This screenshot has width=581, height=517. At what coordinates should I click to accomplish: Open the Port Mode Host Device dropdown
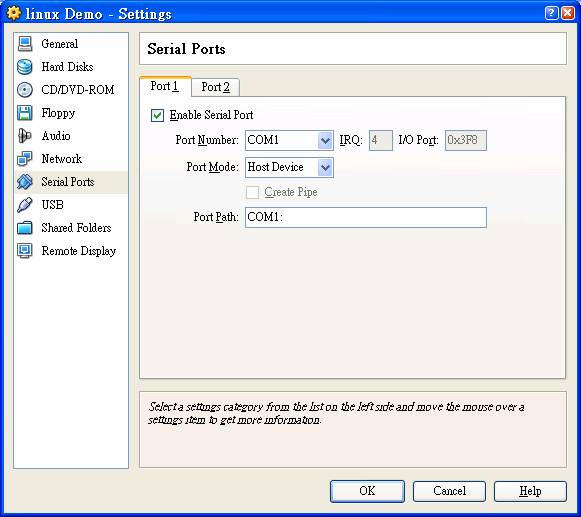[x=289, y=167]
